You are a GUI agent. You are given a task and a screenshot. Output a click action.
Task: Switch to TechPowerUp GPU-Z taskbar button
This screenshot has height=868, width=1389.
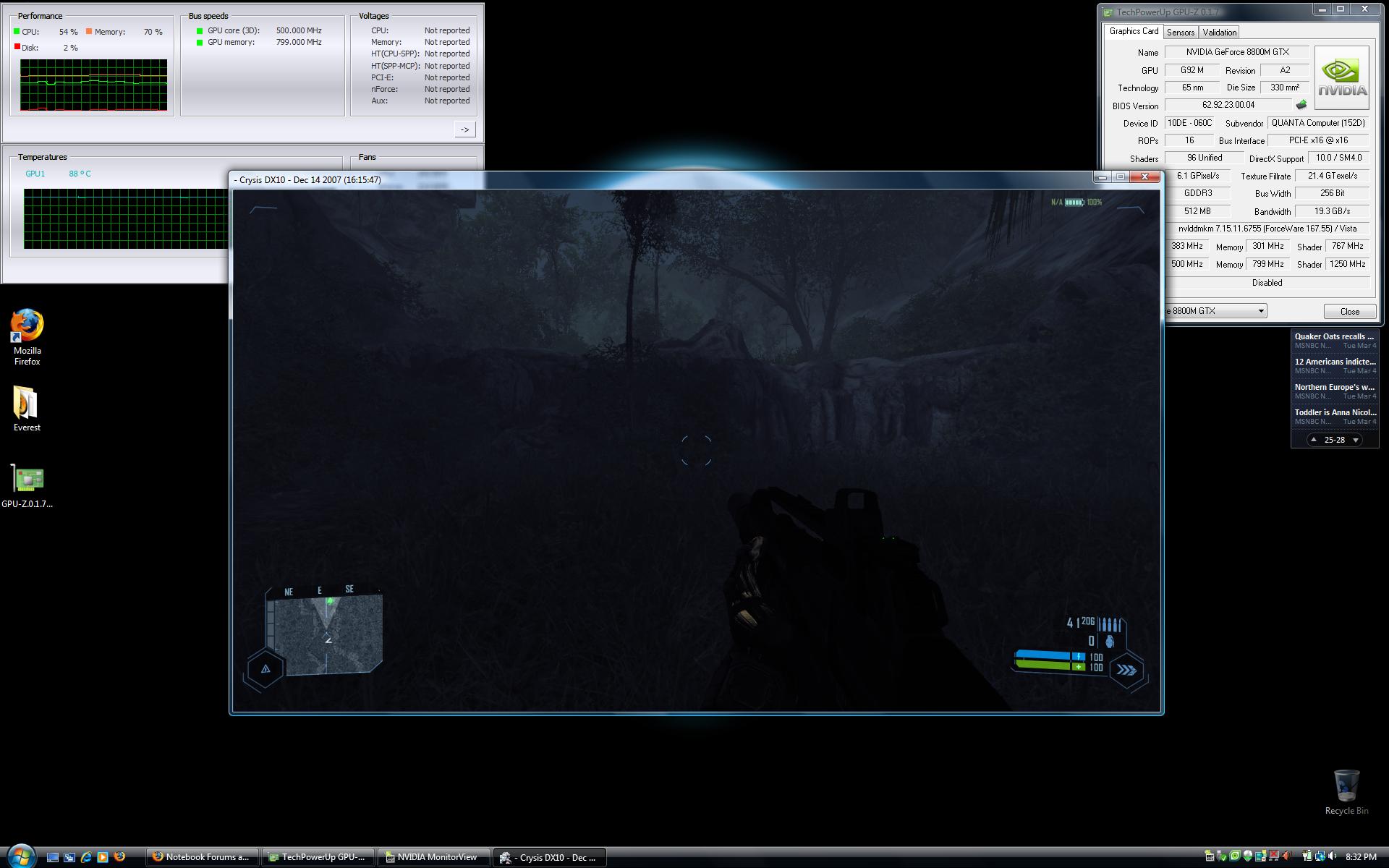[x=318, y=857]
